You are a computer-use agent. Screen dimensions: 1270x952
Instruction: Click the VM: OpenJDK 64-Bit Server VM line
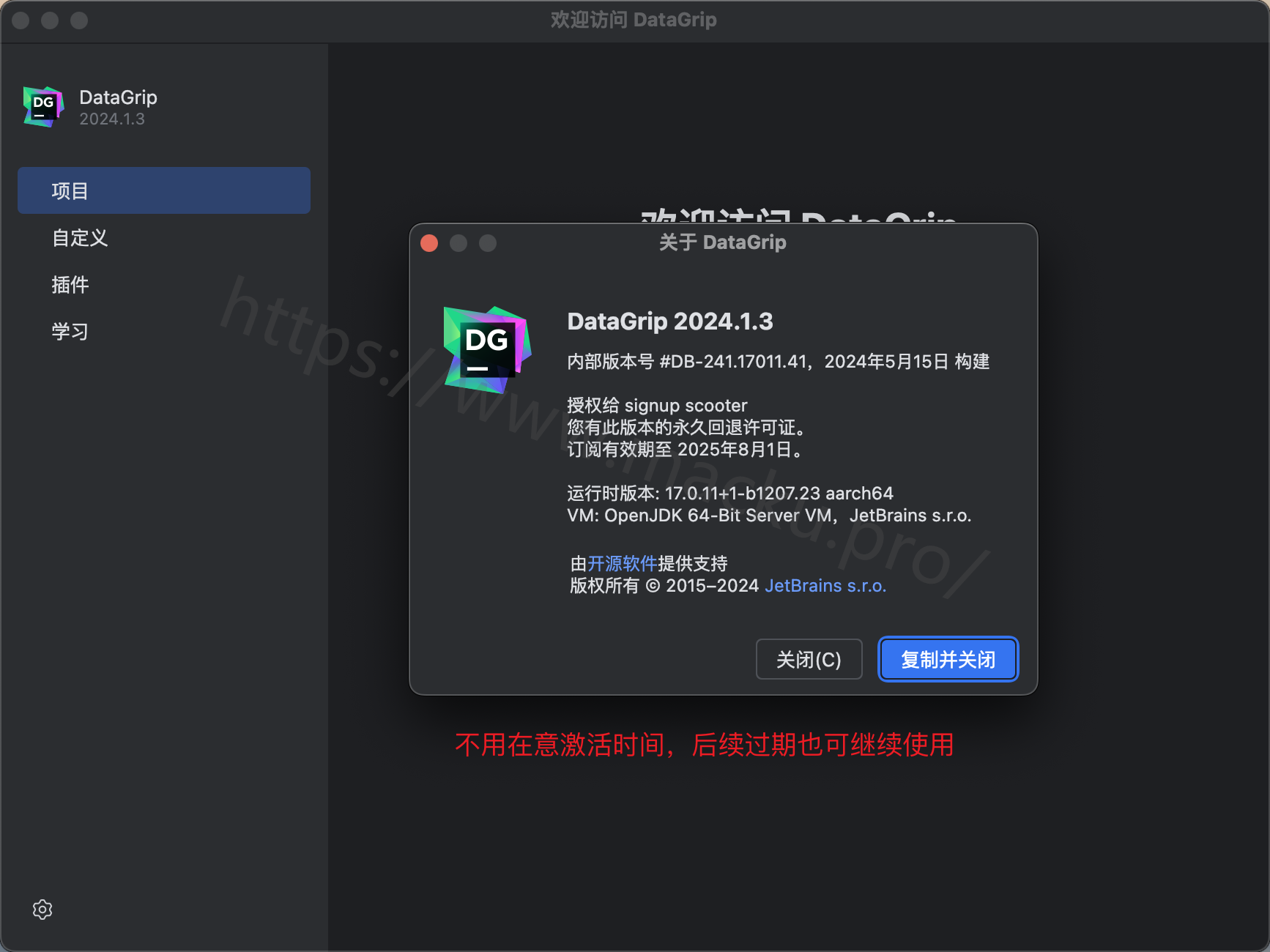769,516
